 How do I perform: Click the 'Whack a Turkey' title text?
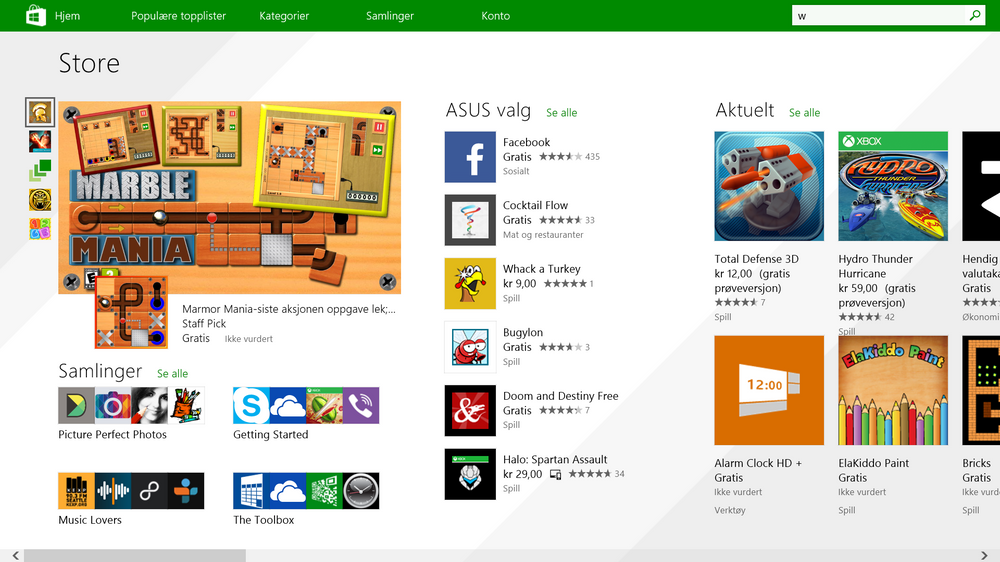[x=541, y=269]
